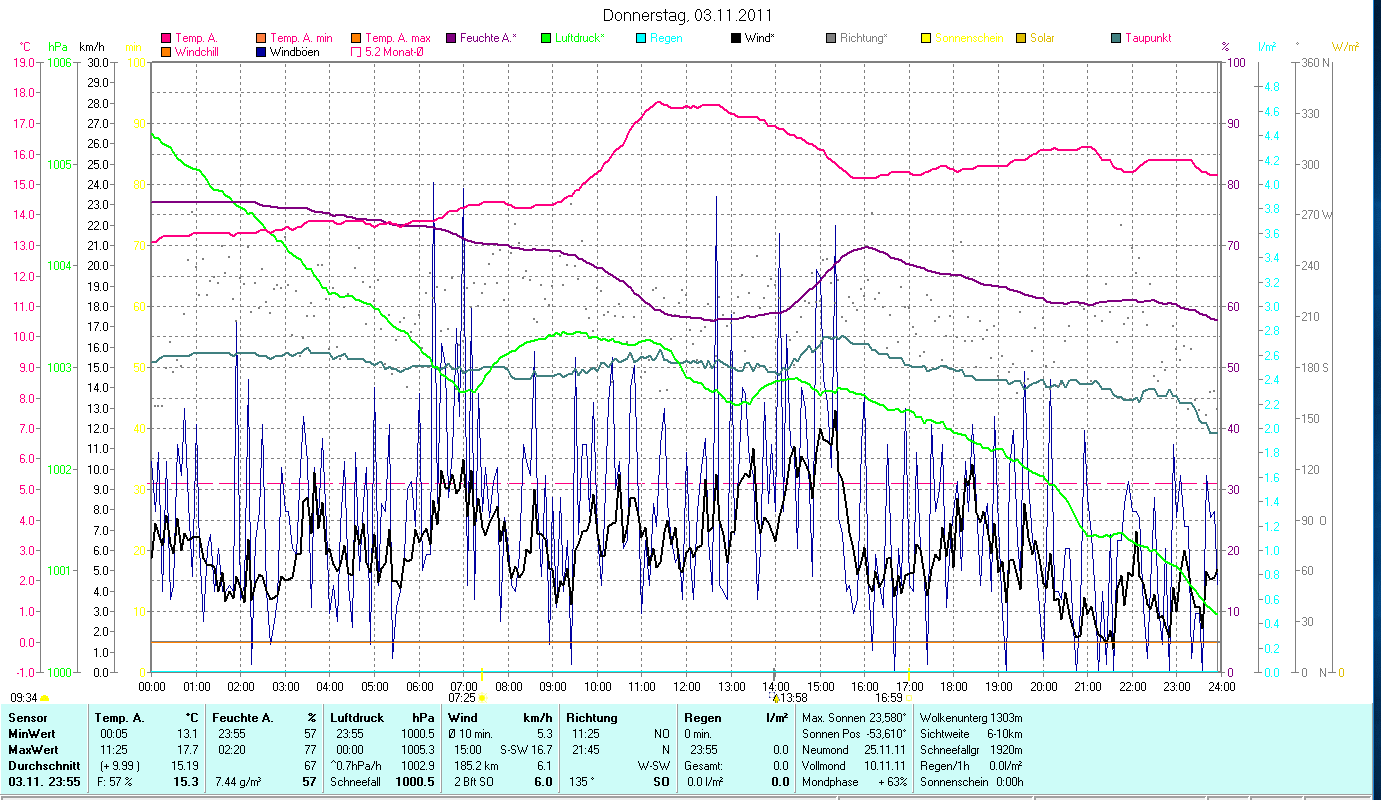Screen dimensions: 1381x800
Task: Click the pink Temp. A. legend square
Action: pyautogui.click(x=166, y=38)
